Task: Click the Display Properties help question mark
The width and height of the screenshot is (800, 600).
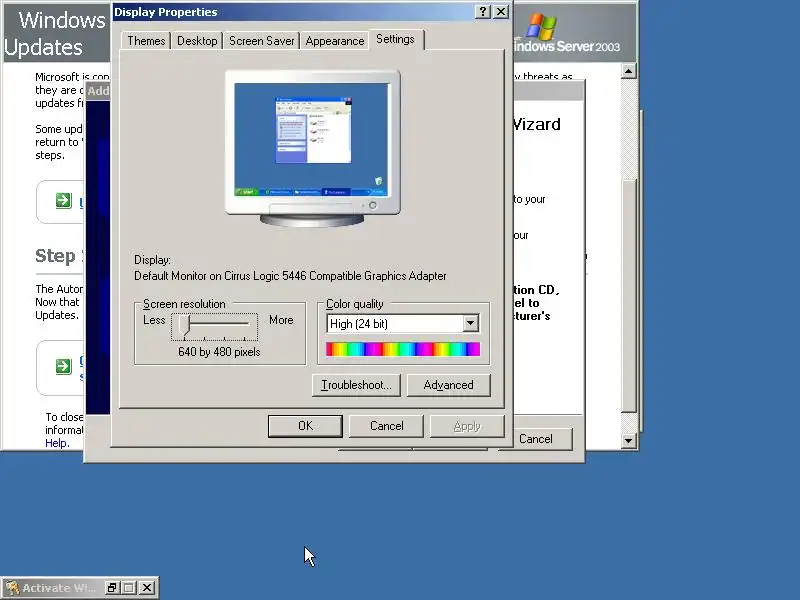Action: coord(482,12)
